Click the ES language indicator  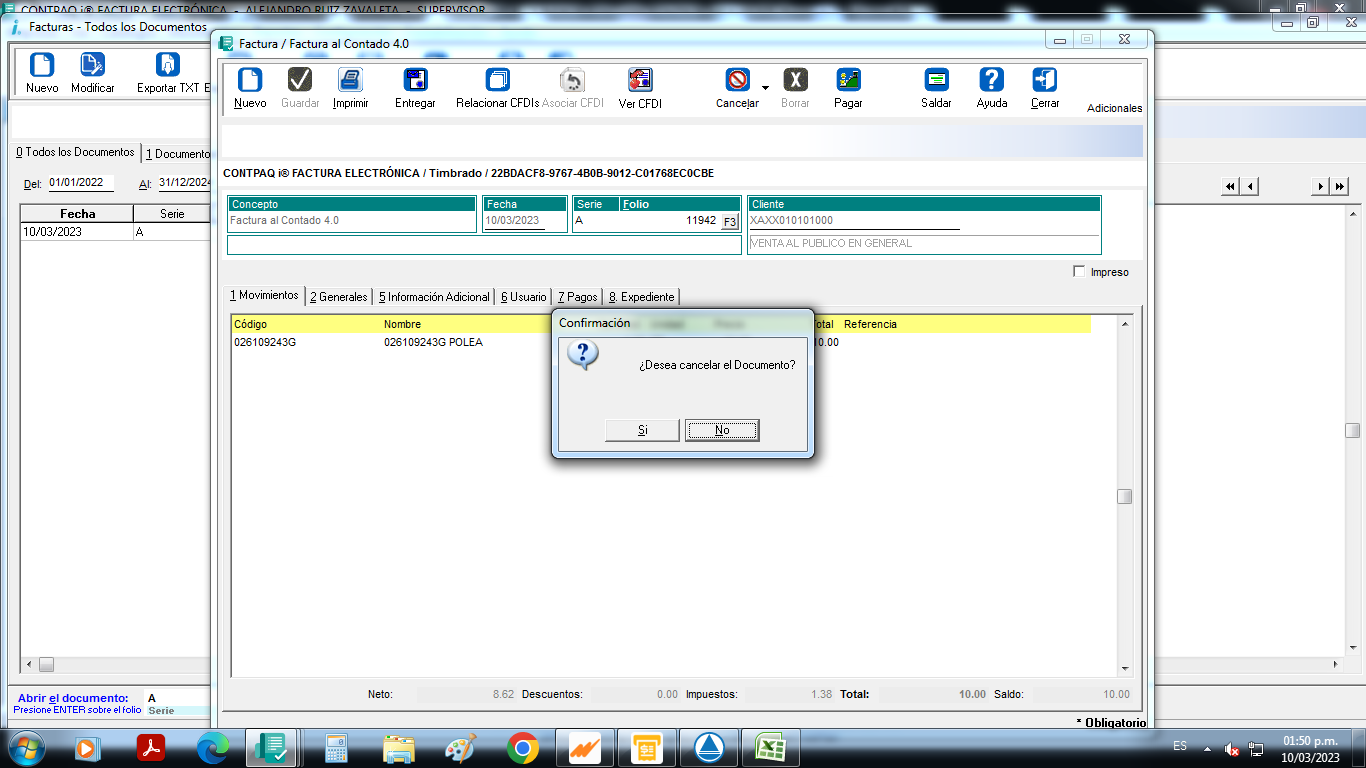click(1180, 746)
